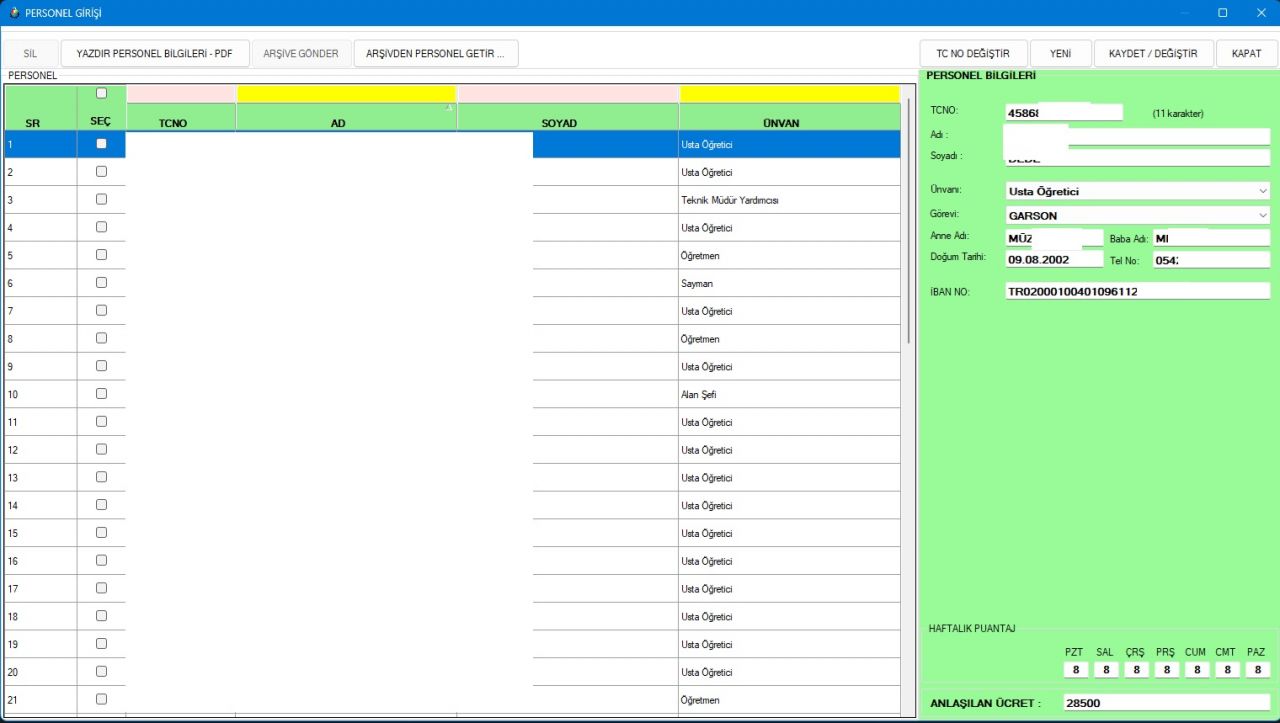Click the PZT weekly hours box
This screenshot has width=1280, height=723.
1074,670
